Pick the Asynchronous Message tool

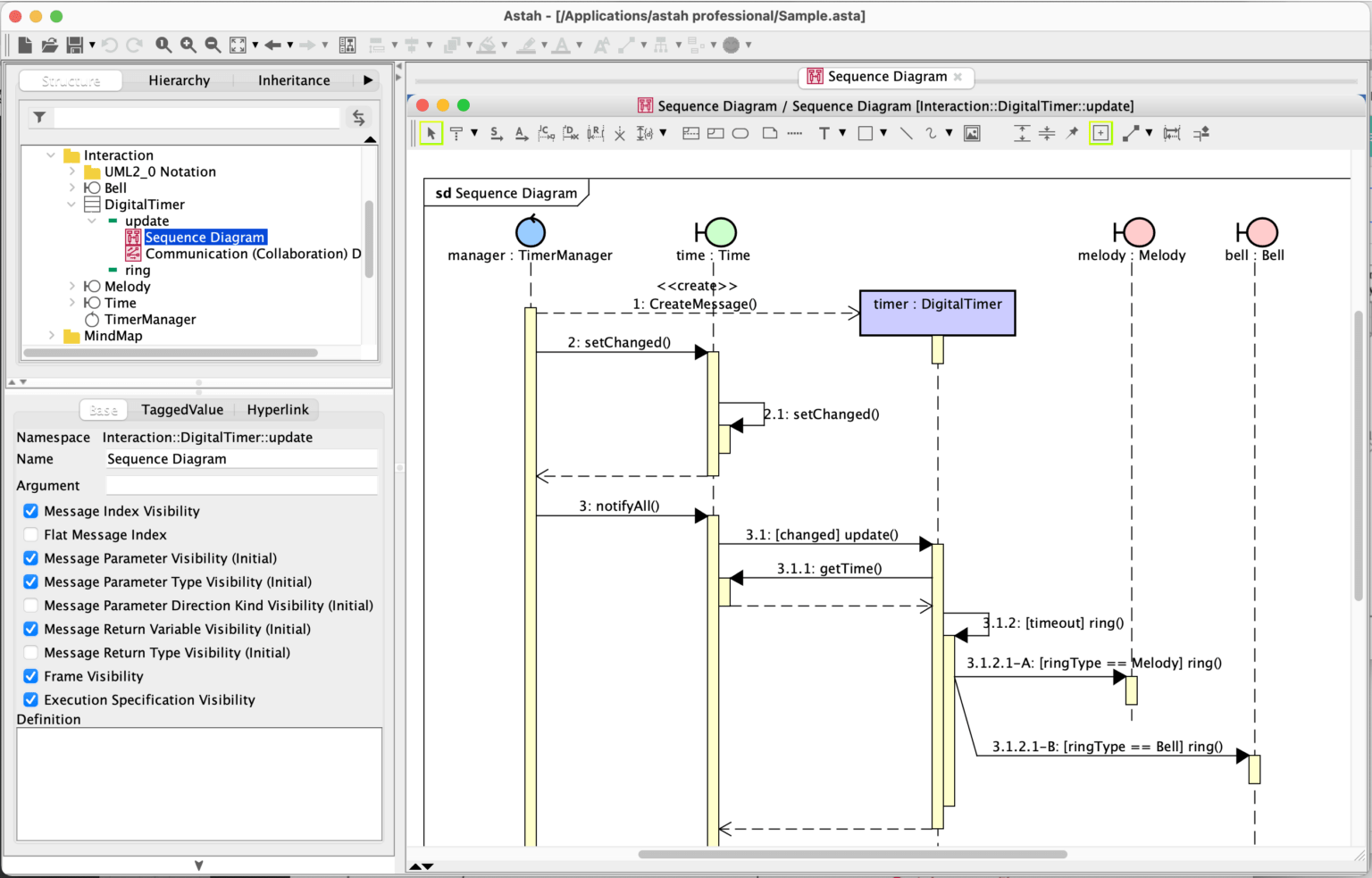click(x=521, y=134)
